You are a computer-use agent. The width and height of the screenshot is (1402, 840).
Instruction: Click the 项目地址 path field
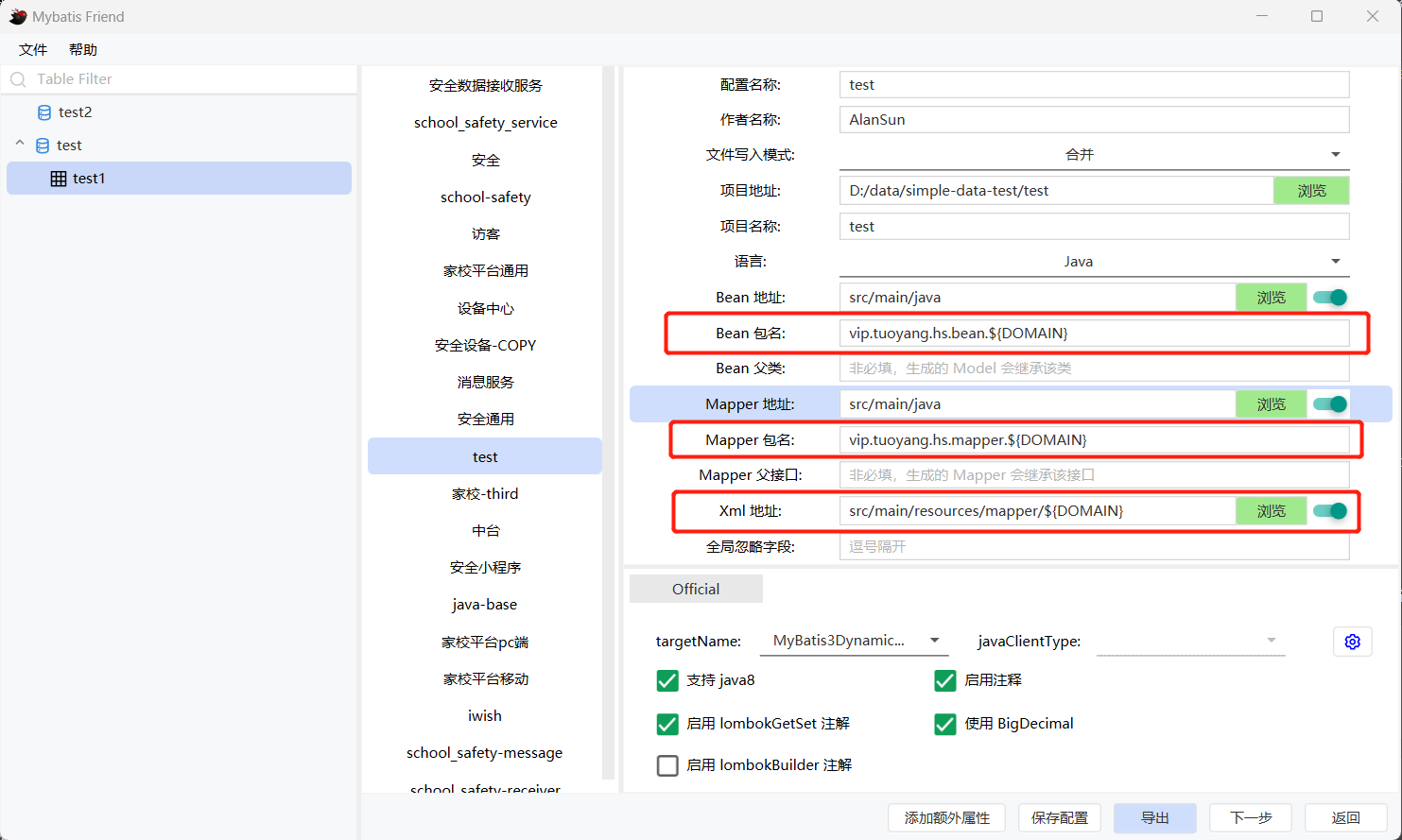click(x=1056, y=191)
